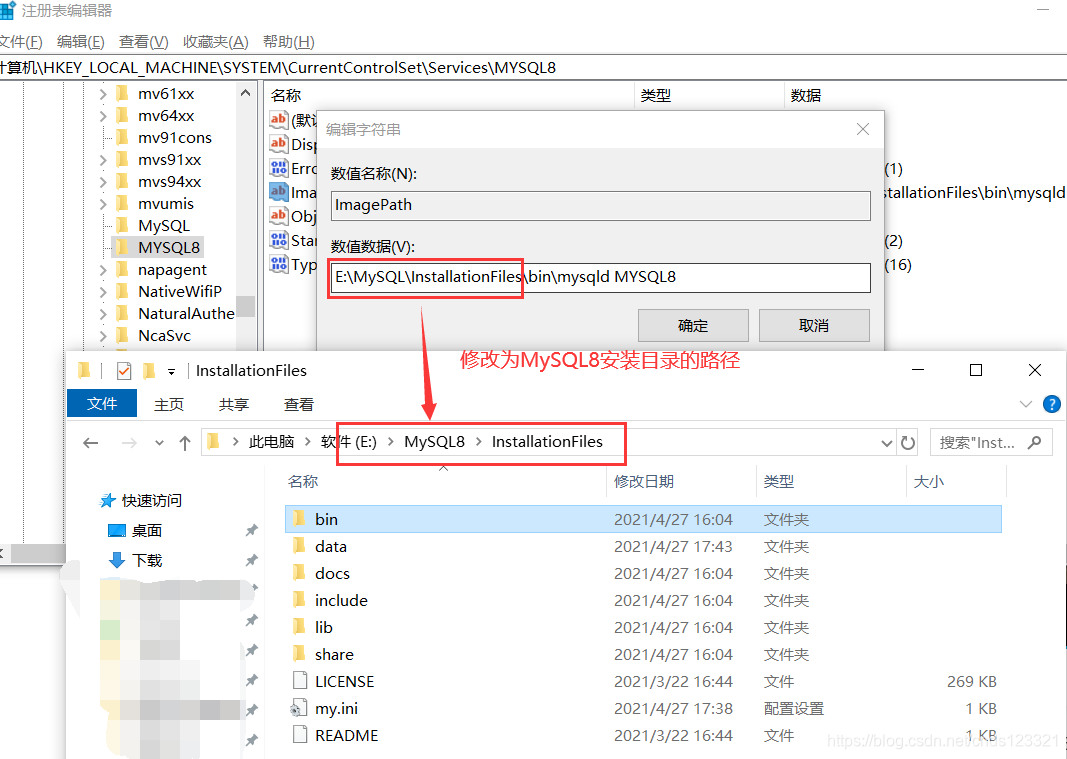
Task: Open the 查看(V) menu in Registry Editor
Action: click(x=143, y=42)
